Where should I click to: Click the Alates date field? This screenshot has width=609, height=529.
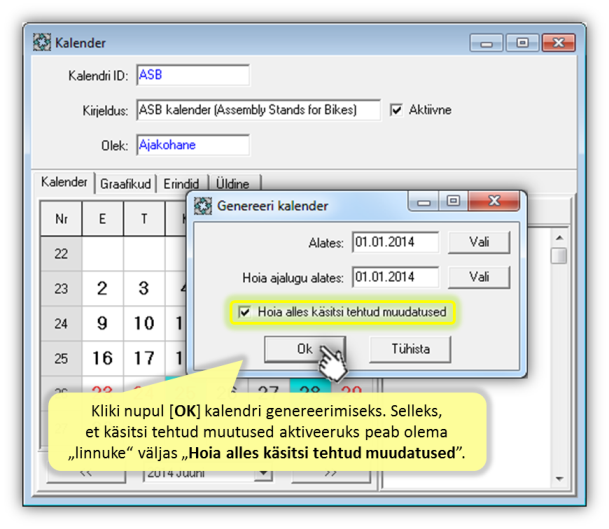click(x=395, y=242)
